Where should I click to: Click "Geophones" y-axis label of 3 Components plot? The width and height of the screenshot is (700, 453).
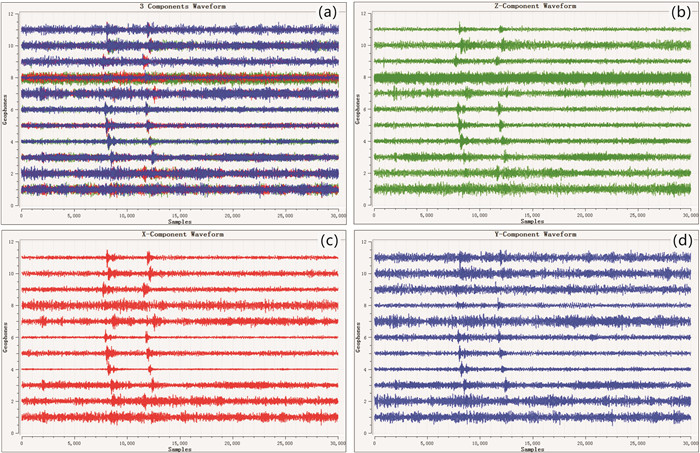(4, 109)
